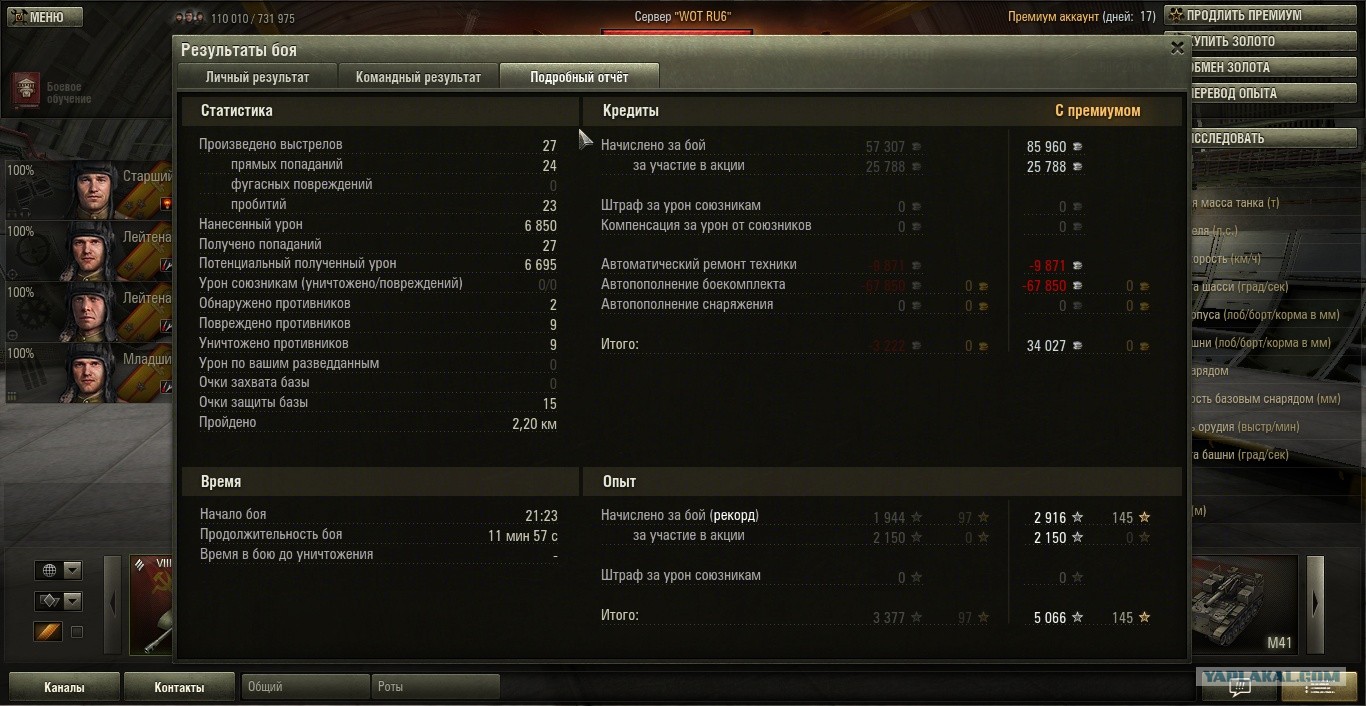Switch to the Личный результат tab
Screen dimensions: 1366x706
[257, 77]
